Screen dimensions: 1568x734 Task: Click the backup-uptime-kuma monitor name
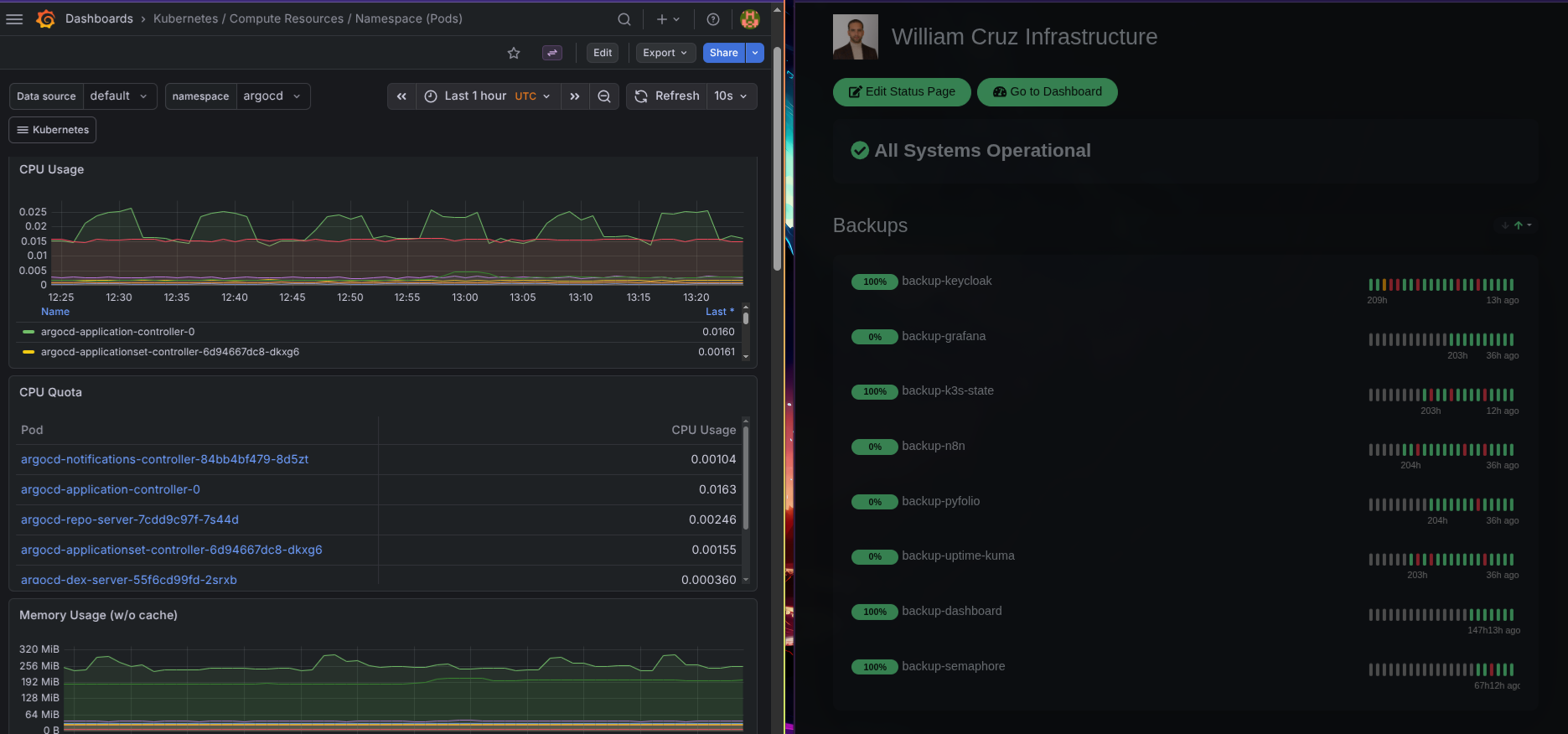pyautogui.click(x=959, y=556)
